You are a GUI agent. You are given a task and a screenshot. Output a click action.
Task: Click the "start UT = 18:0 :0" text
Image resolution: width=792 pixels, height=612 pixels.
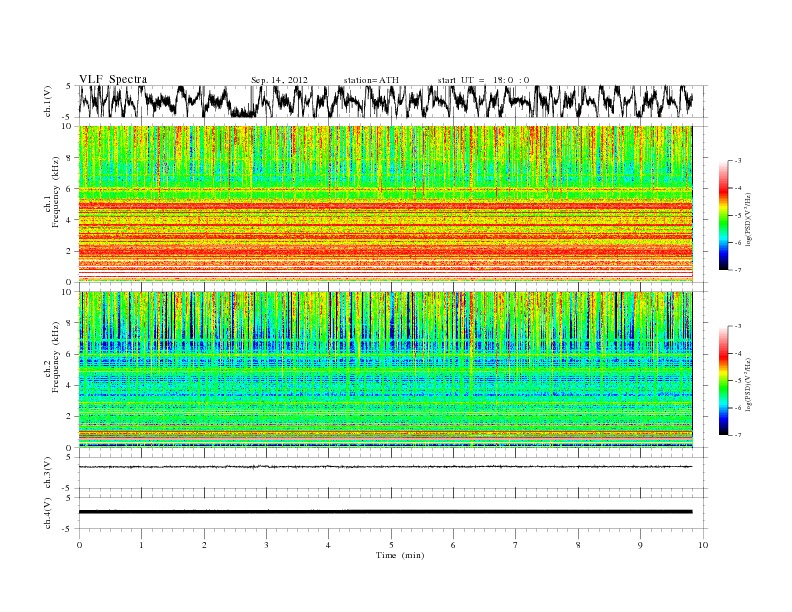pos(483,80)
